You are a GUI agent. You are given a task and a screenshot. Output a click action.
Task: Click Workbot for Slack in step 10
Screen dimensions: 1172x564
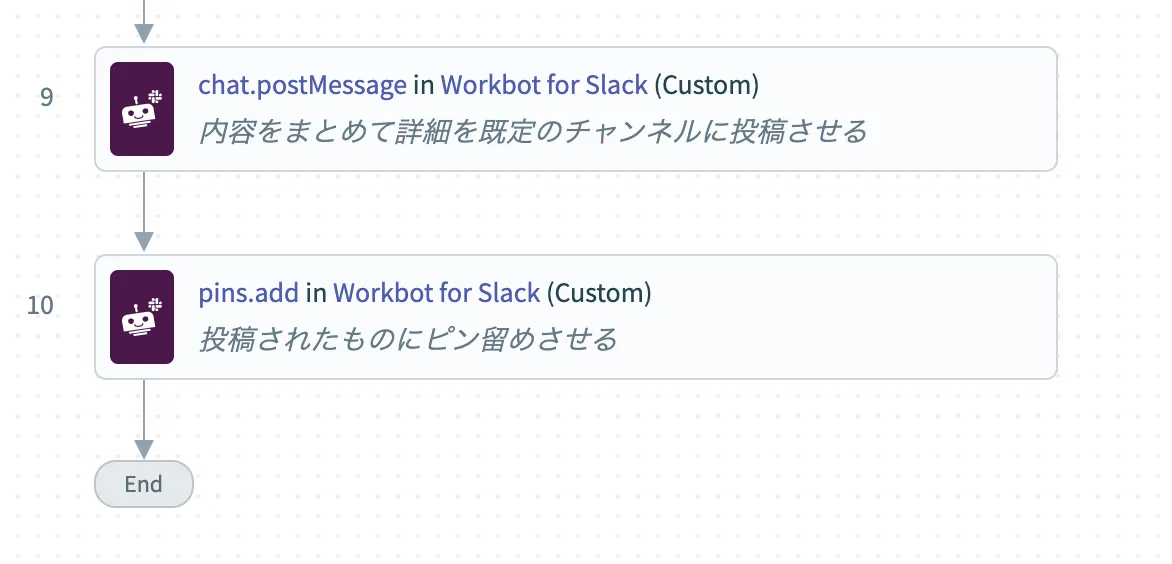point(436,293)
